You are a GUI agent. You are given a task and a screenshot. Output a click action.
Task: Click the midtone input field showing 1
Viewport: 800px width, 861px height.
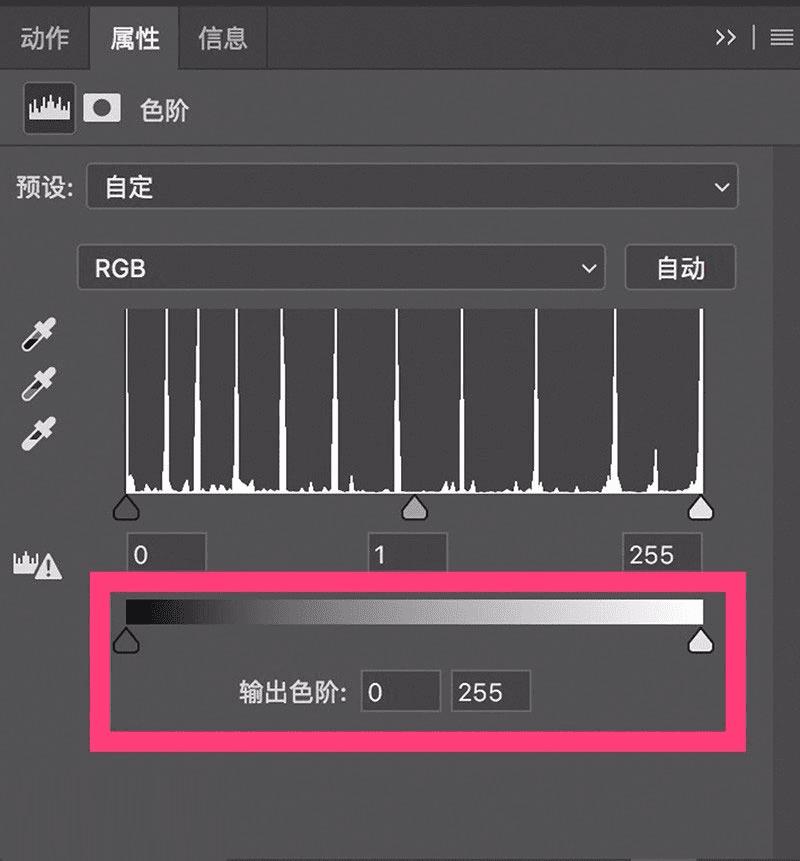point(407,552)
